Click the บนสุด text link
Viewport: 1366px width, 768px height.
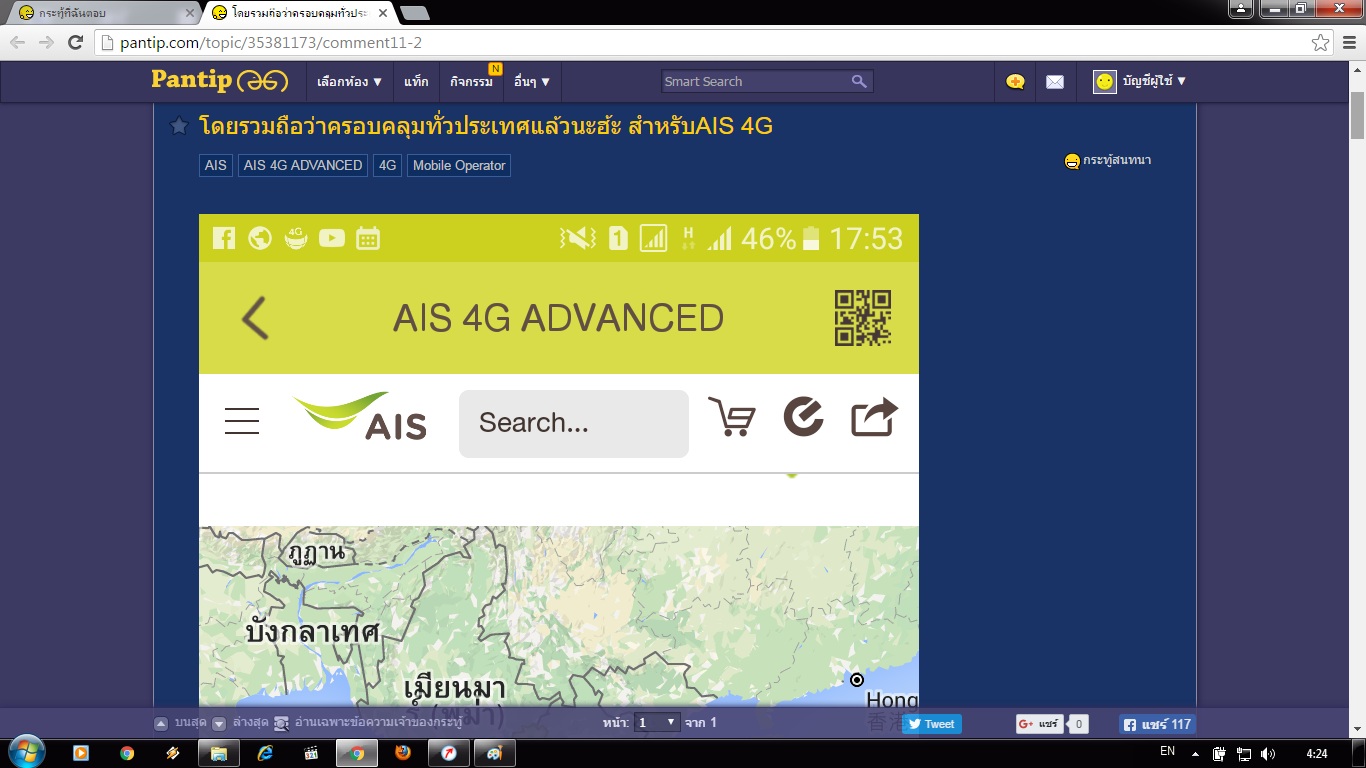coord(190,723)
